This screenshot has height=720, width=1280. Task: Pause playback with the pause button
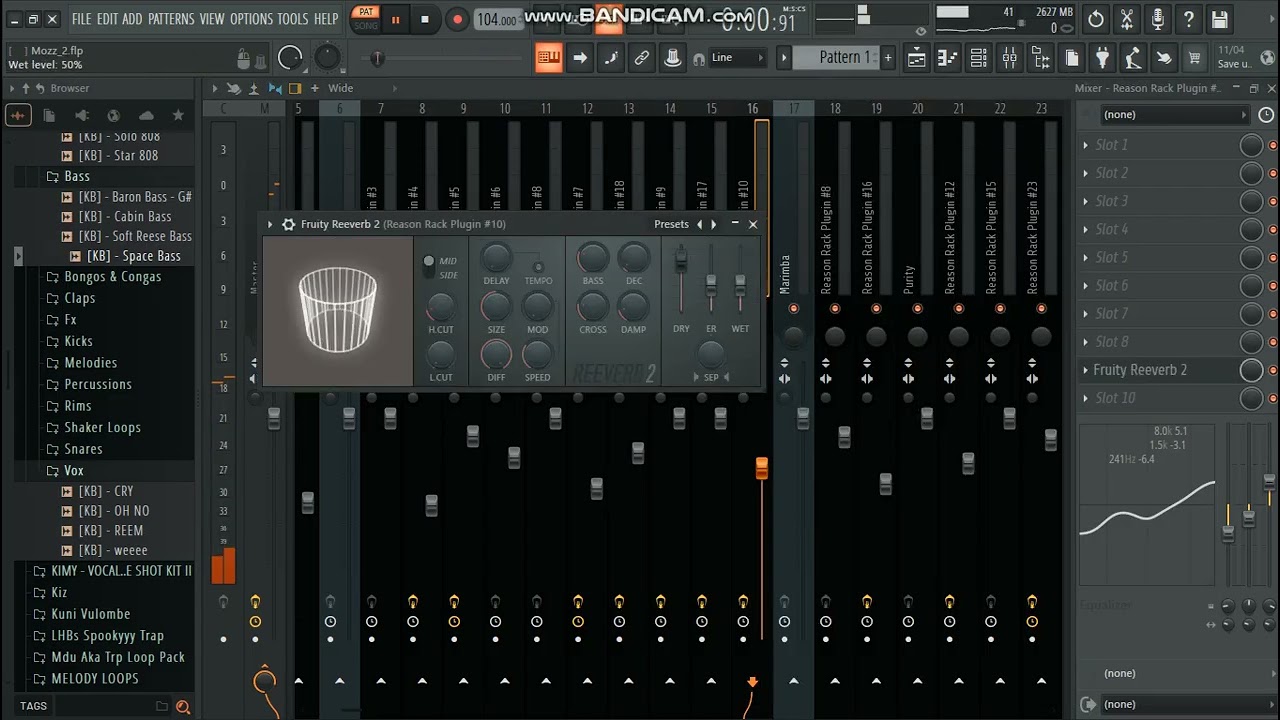point(395,19)
